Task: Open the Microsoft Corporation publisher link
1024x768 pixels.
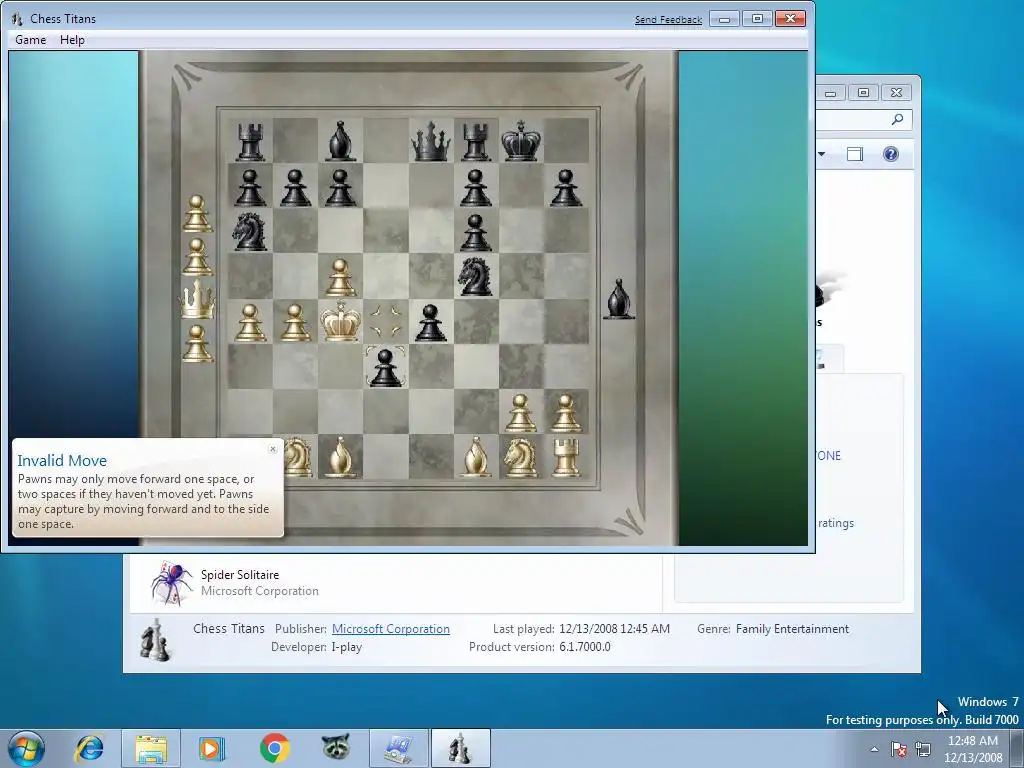Action: [x=391, y=629]
